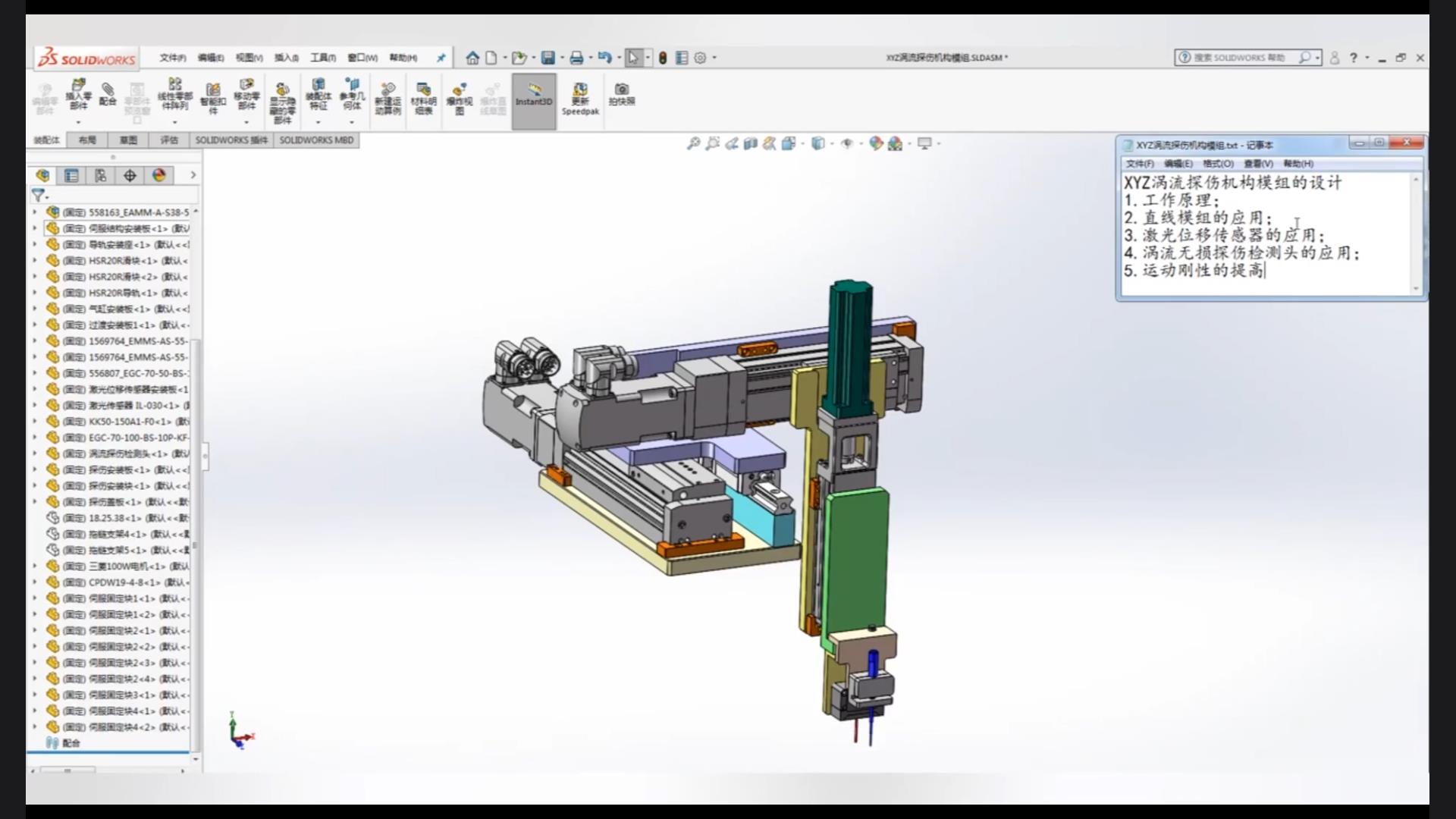Click the Edit Appearance color ball icon
1456x819 pixels.
[876, 143]
